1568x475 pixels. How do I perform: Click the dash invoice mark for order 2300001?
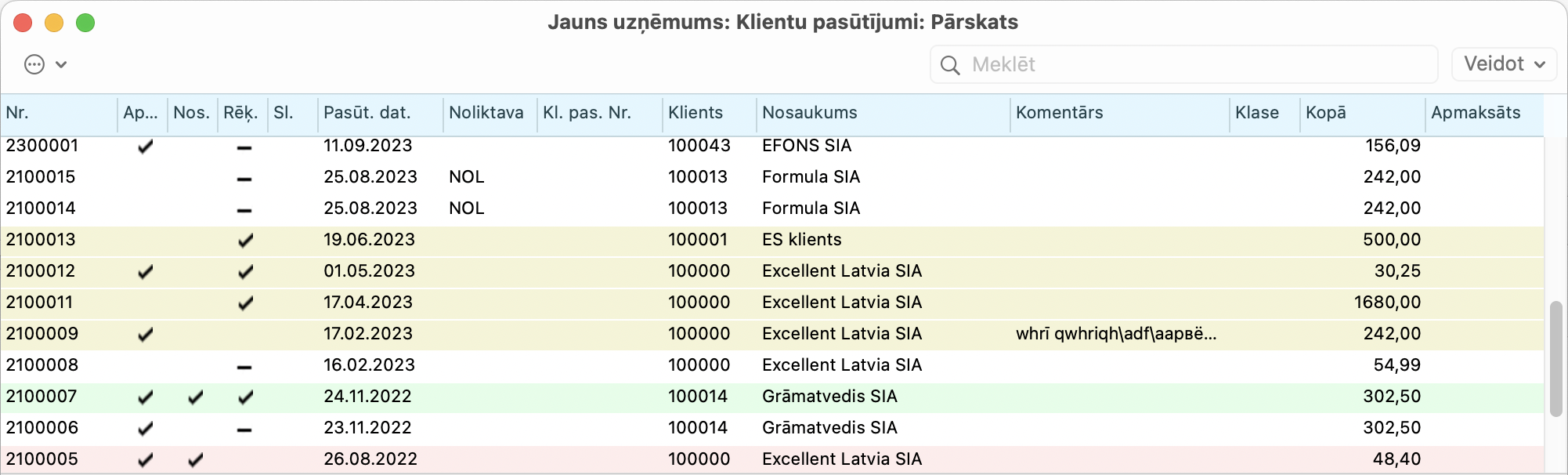244,147
